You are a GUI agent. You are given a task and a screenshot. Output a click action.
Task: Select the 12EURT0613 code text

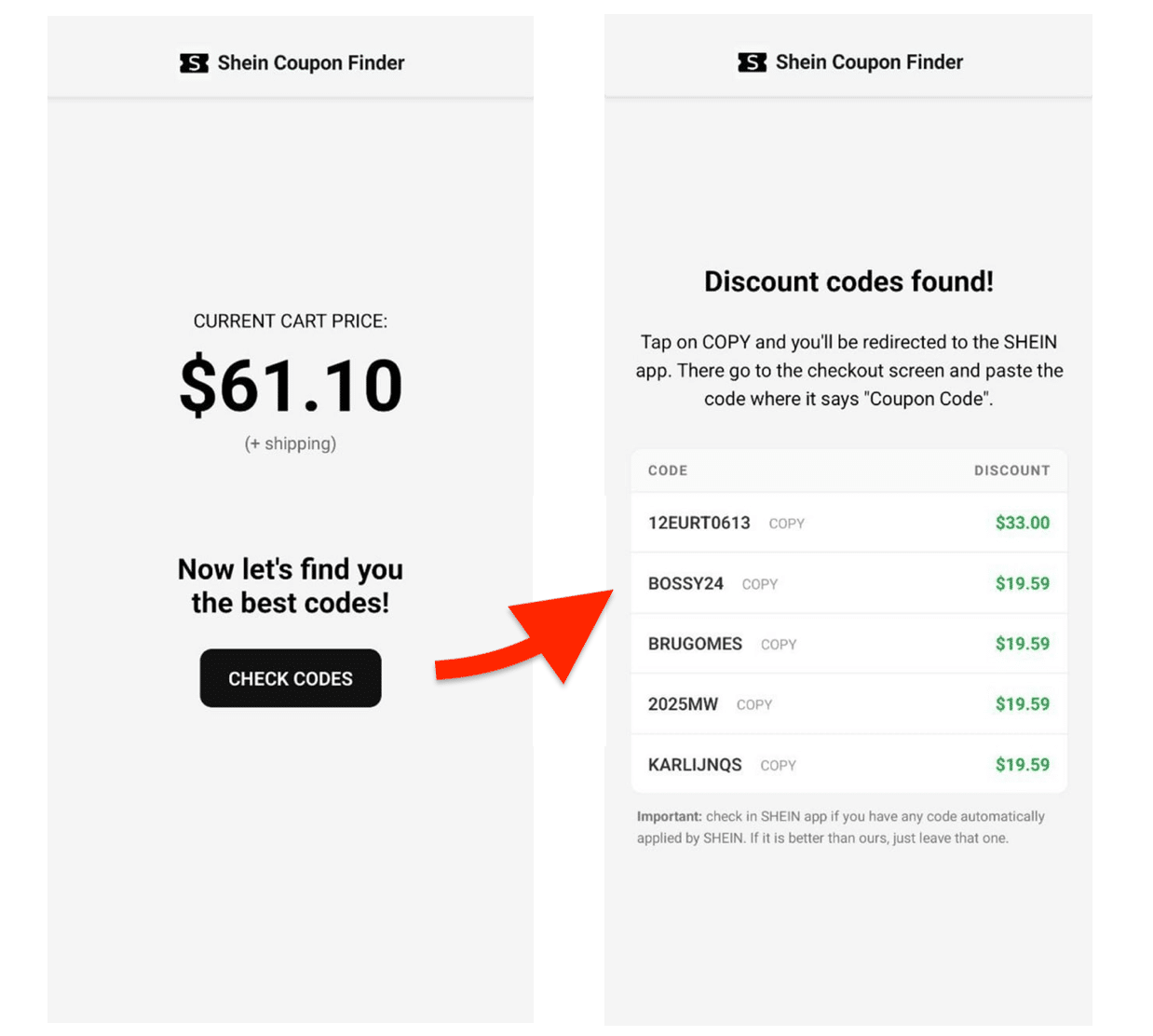coord(699,523)
